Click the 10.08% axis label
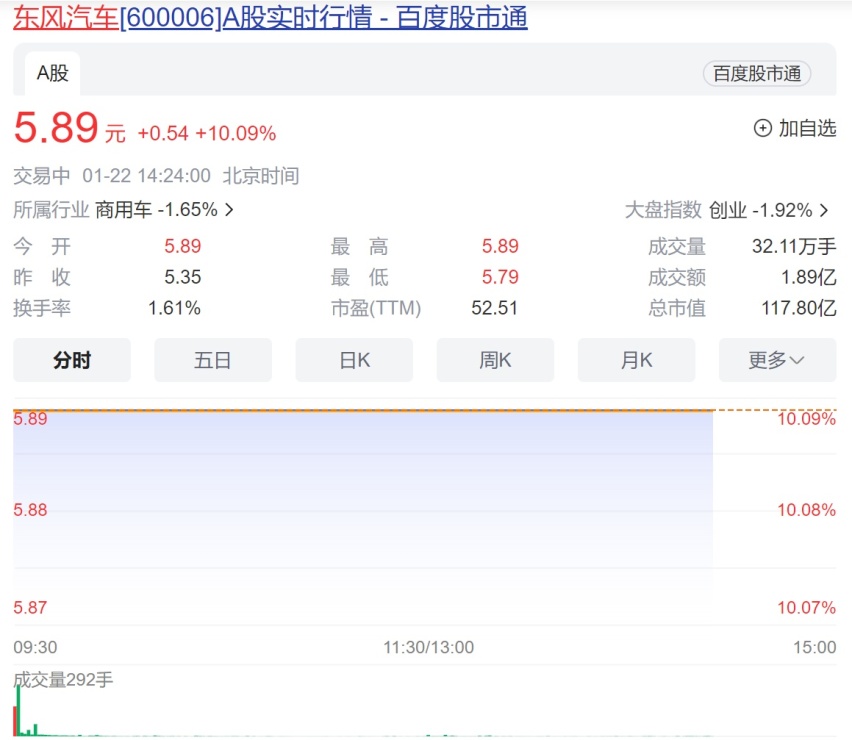The image size is (852, 740). (806, 510)
